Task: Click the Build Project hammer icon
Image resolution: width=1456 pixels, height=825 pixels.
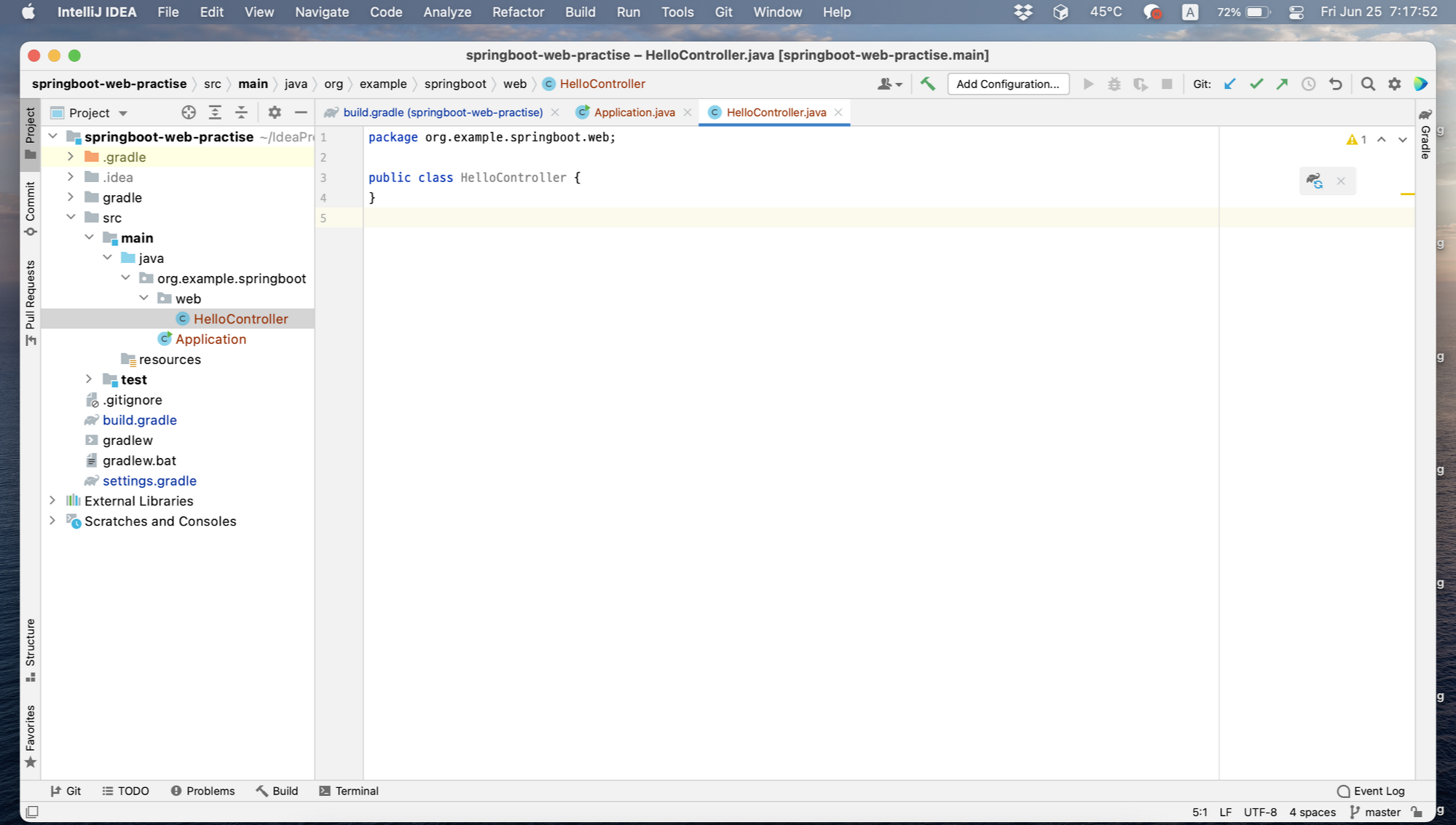Action: coord(927,84)
